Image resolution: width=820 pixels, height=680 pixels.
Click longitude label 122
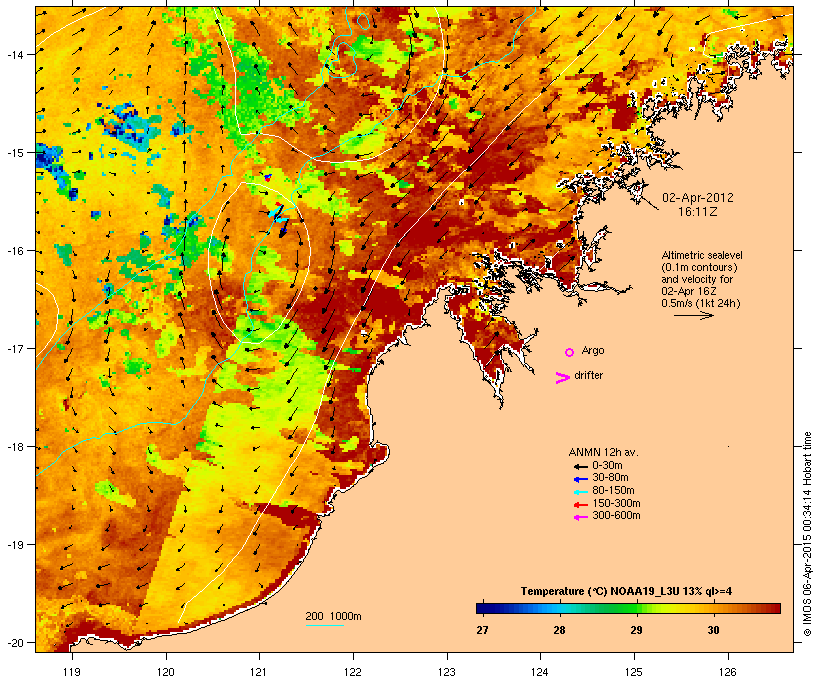[353, 672]
